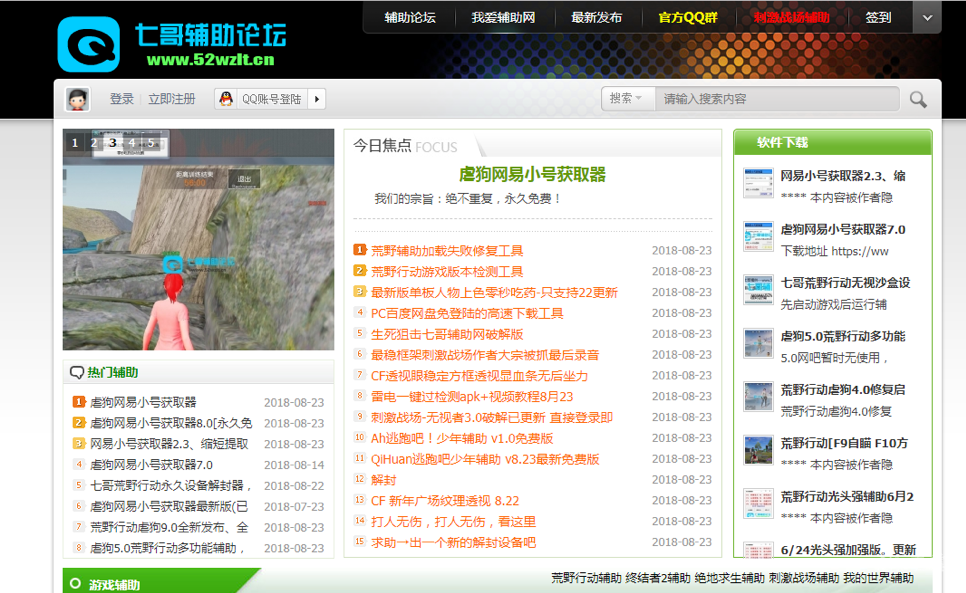Open the 搜索 type dropdown
This screenshot has height=593, width=966.
[x=626, y=99]
